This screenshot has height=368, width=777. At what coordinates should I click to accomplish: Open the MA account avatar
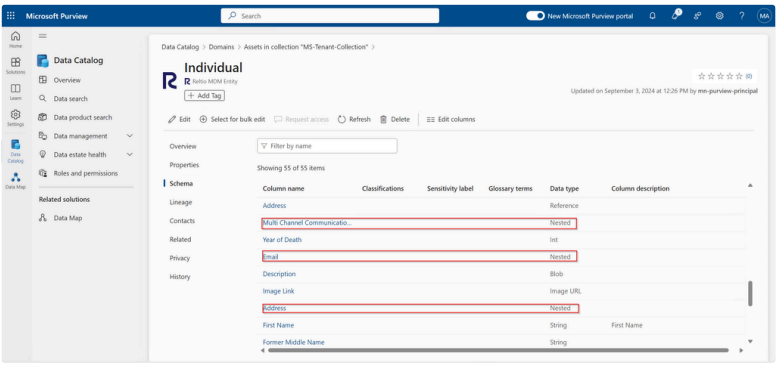[764, 16]
